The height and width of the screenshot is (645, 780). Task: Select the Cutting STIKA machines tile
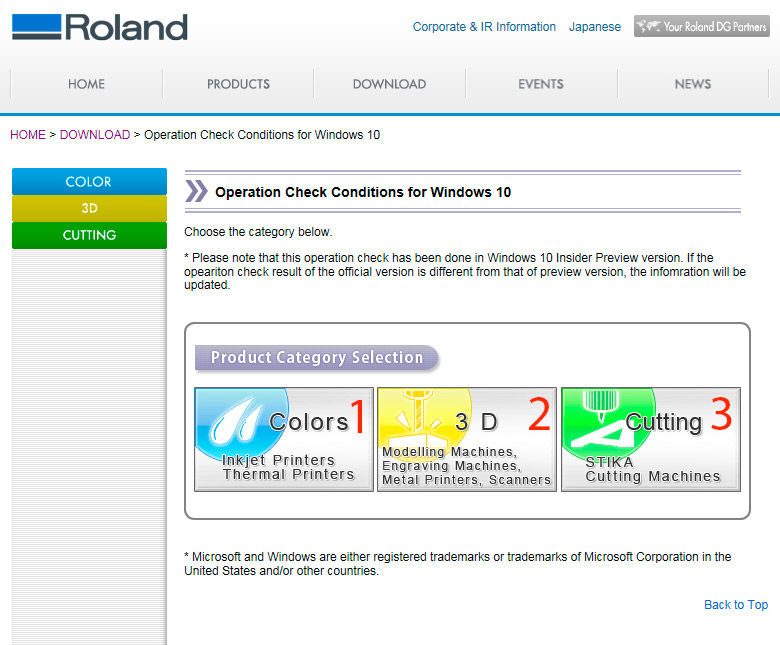[x=651, y=439]
